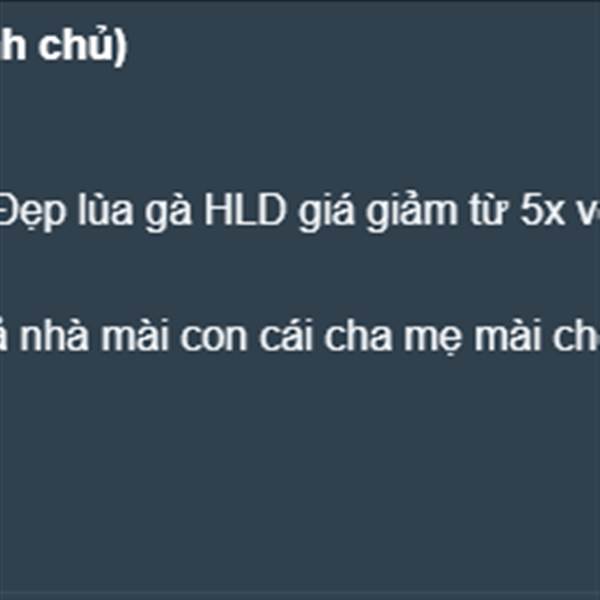
Task: Click the word "HLD" in the post text
Action: click(x=245, y=210)
